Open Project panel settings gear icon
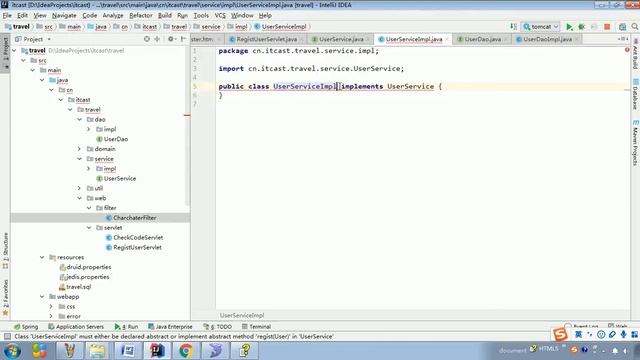The width and height of the screenshot is (640, 360). (171, 39)
